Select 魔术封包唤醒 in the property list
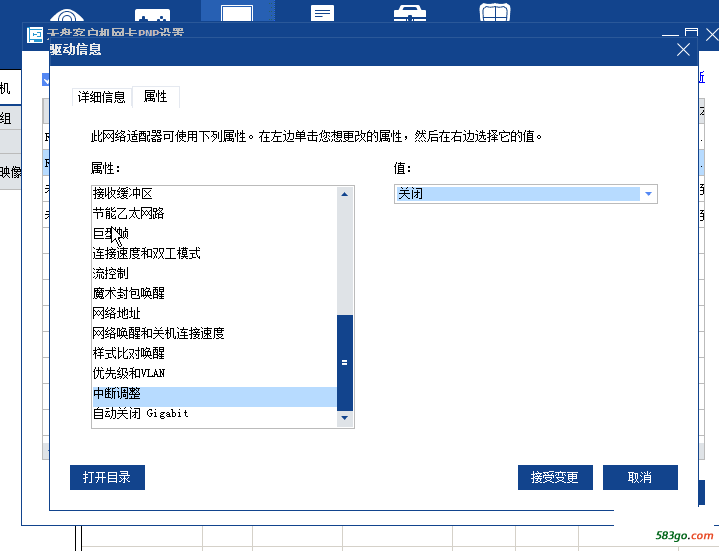This screenshot has height=551, width=719. tap(129, 293)
